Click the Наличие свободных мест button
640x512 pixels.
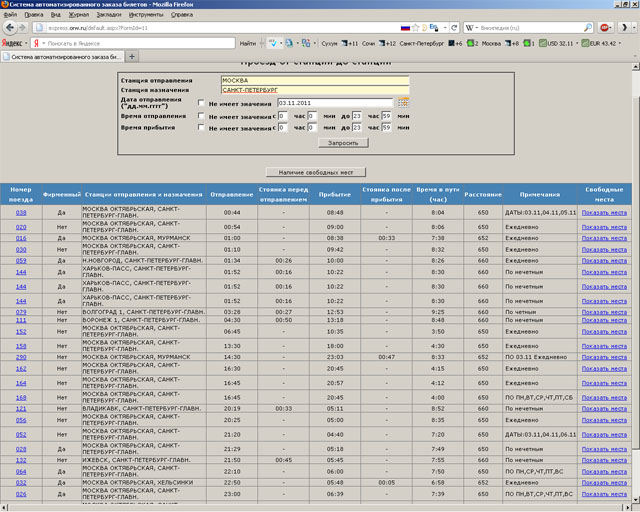[x=316, y=173]
